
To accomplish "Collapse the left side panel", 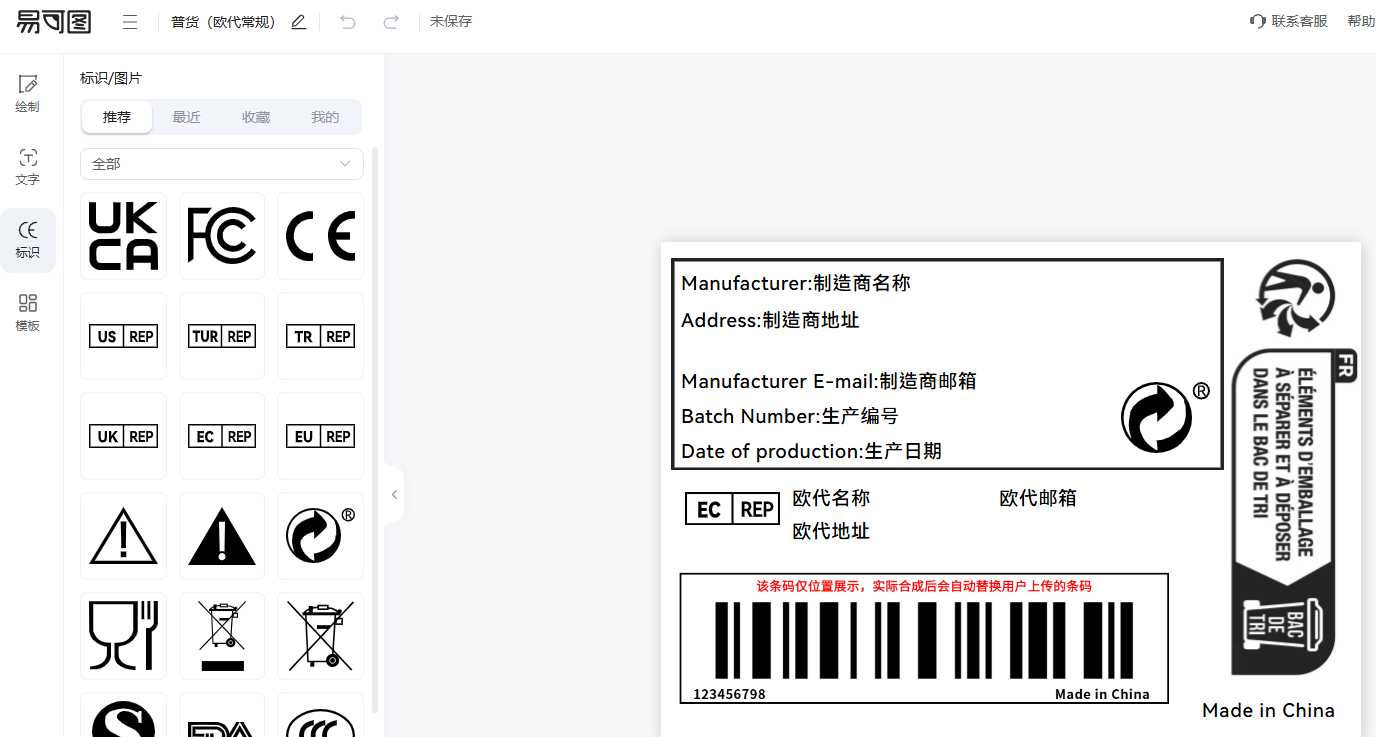I will coord(394,494).
